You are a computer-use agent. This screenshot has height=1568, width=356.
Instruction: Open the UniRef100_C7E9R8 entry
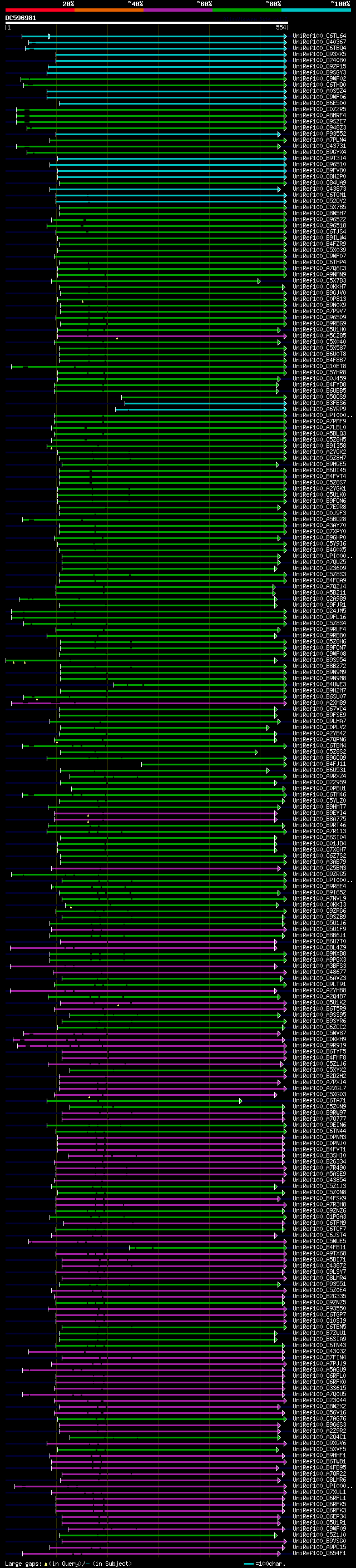[319, 507]
